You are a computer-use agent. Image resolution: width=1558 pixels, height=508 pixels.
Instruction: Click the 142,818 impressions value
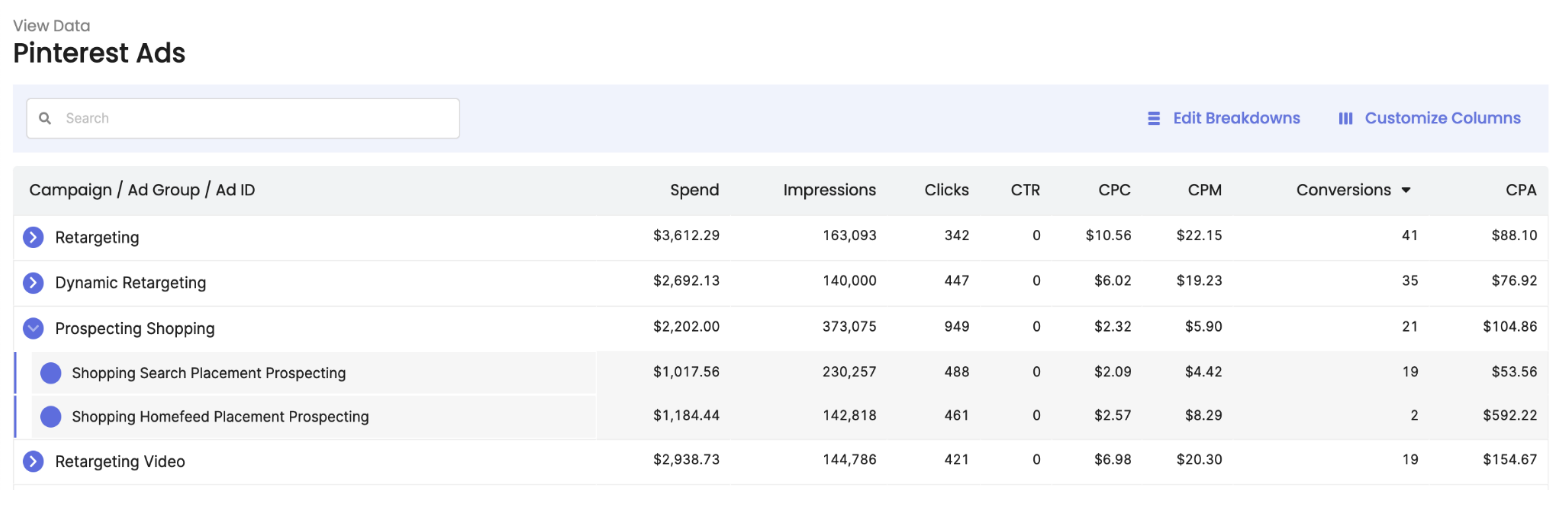[x=849, y=415]
